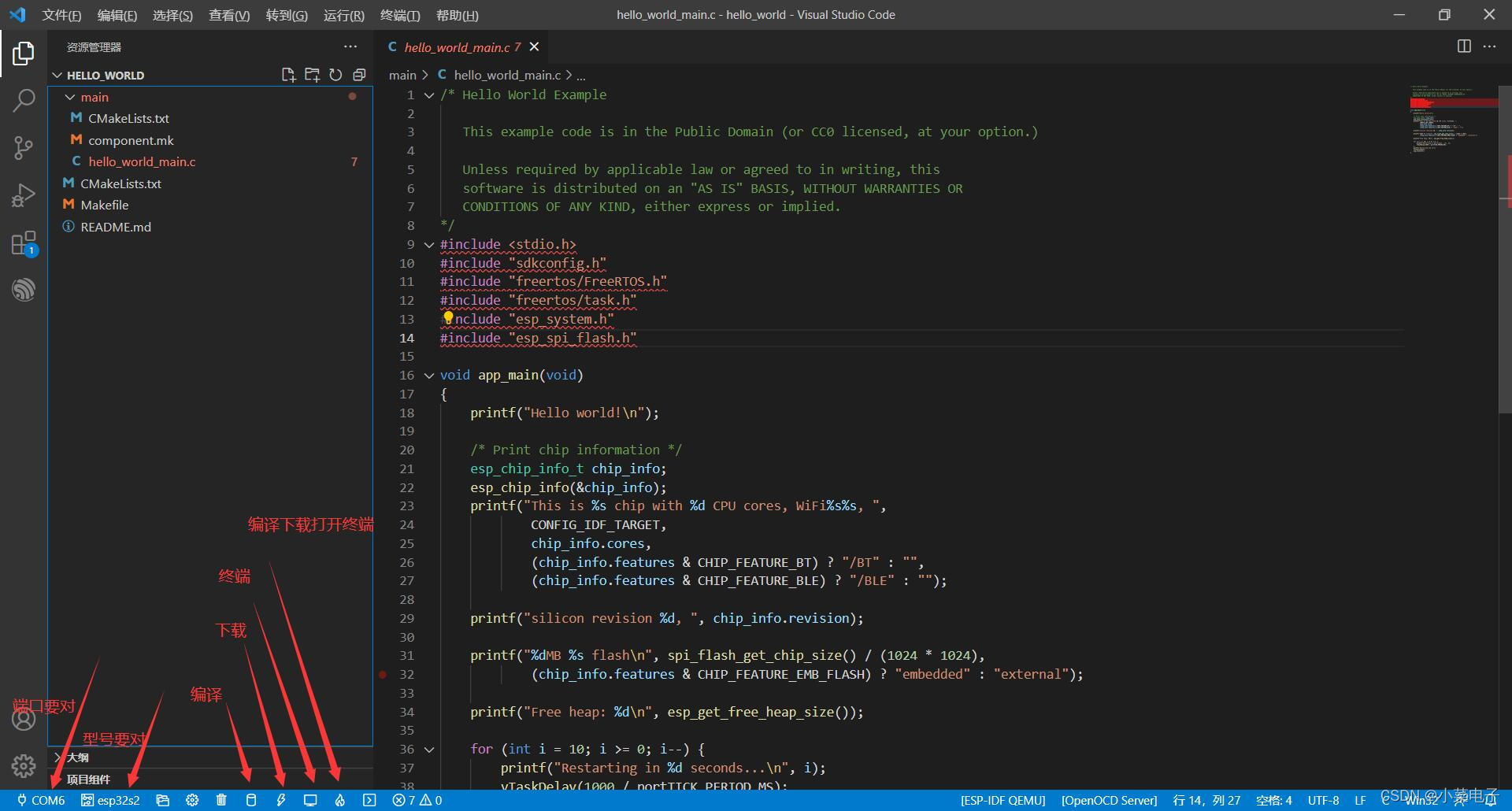Open ESP-IDF SDK configuration editor gear
Image resolution: width=1512 pixels, height=811 pixels.
[192, 800]
